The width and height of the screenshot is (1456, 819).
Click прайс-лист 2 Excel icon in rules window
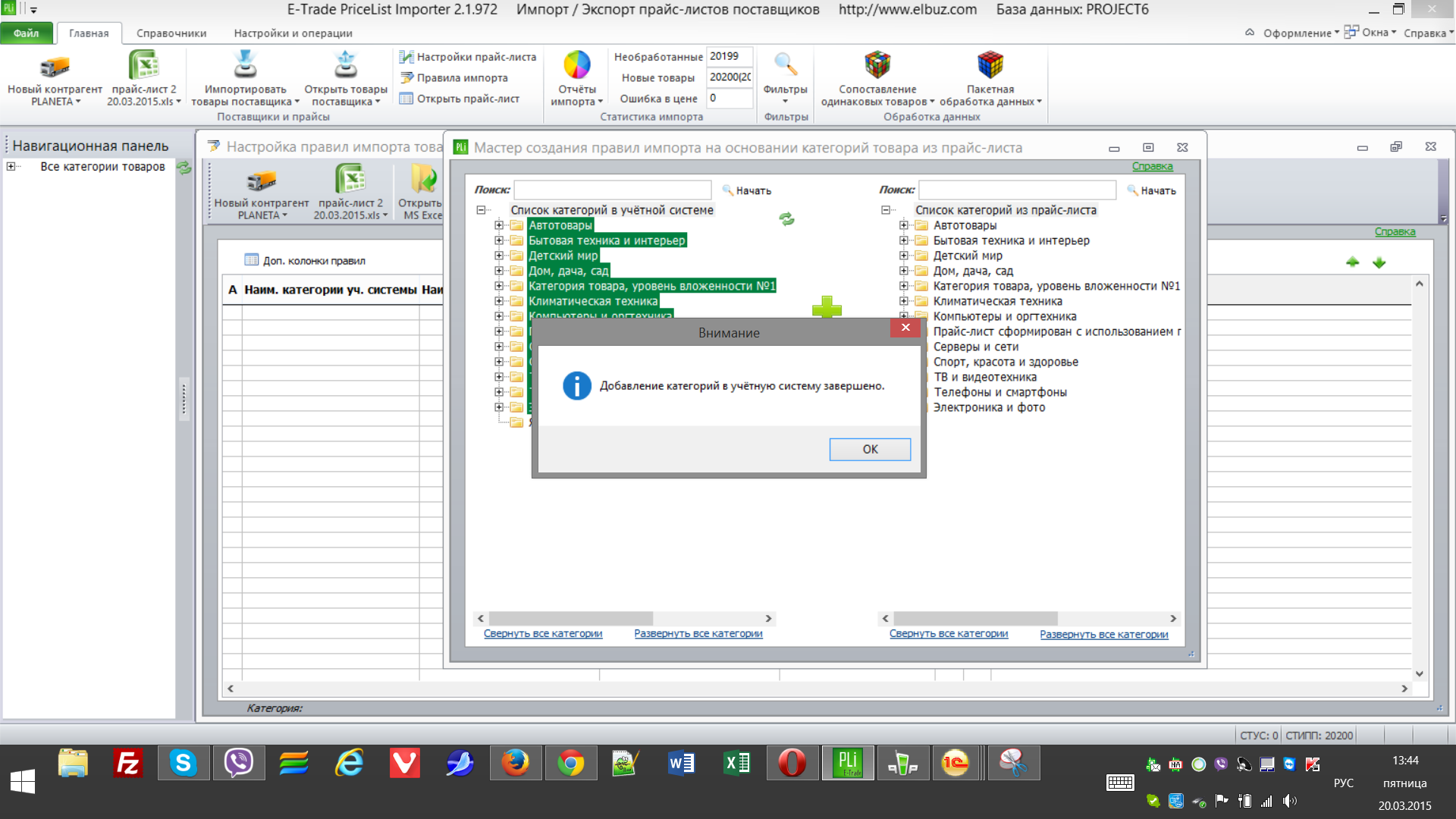[x=350, y=180]
